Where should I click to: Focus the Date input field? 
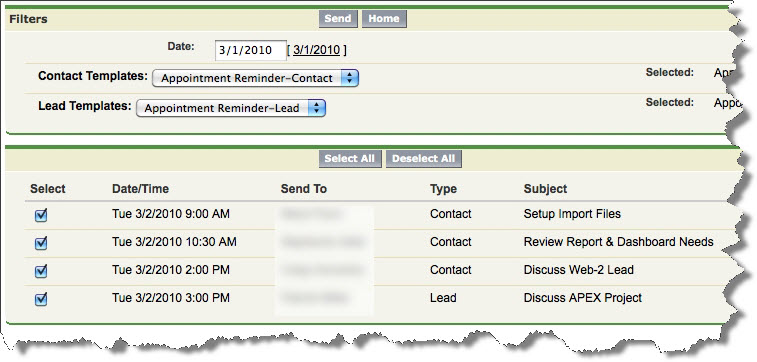(251, 50)
